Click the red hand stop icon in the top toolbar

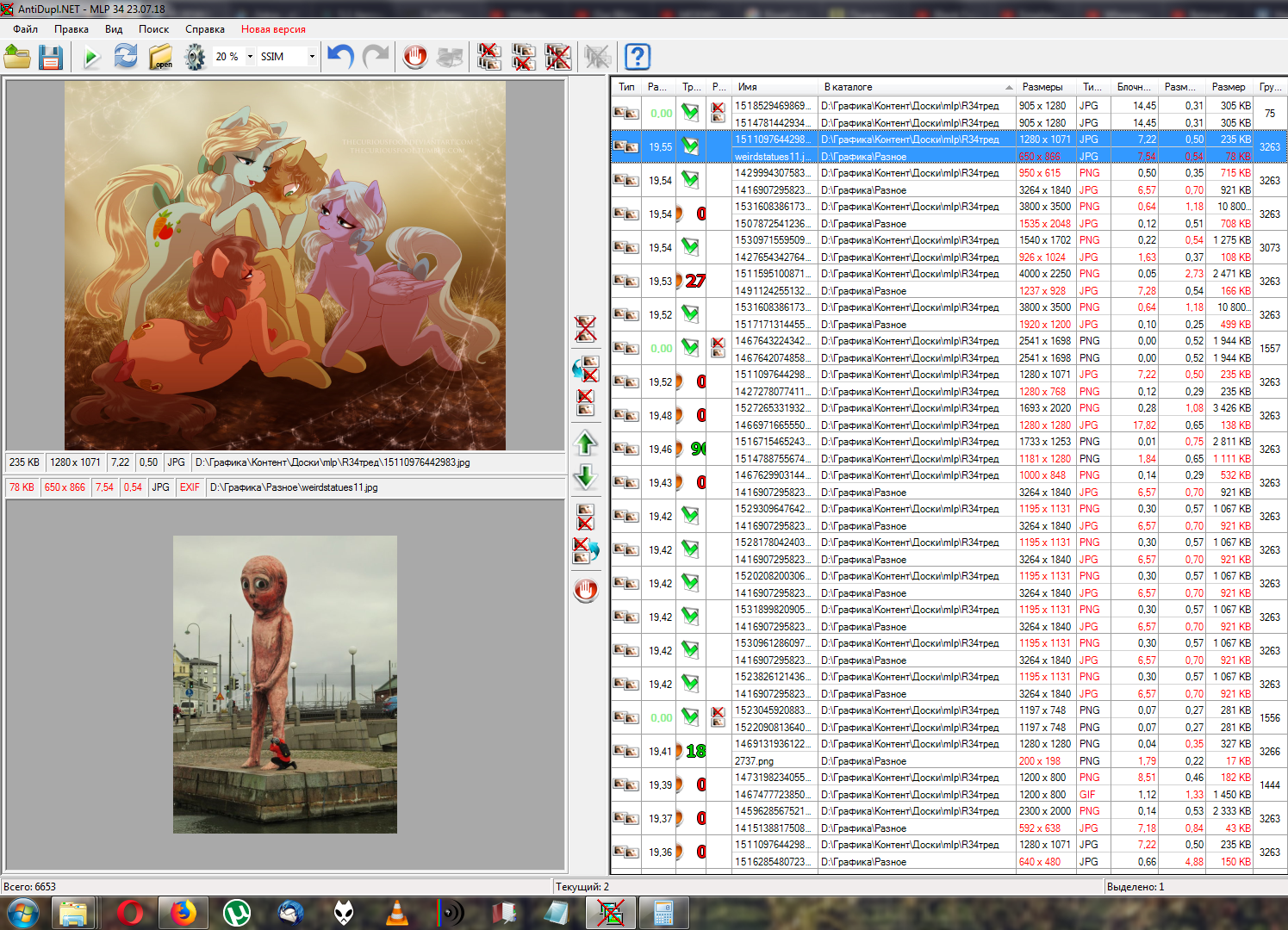tap(415, 57)
